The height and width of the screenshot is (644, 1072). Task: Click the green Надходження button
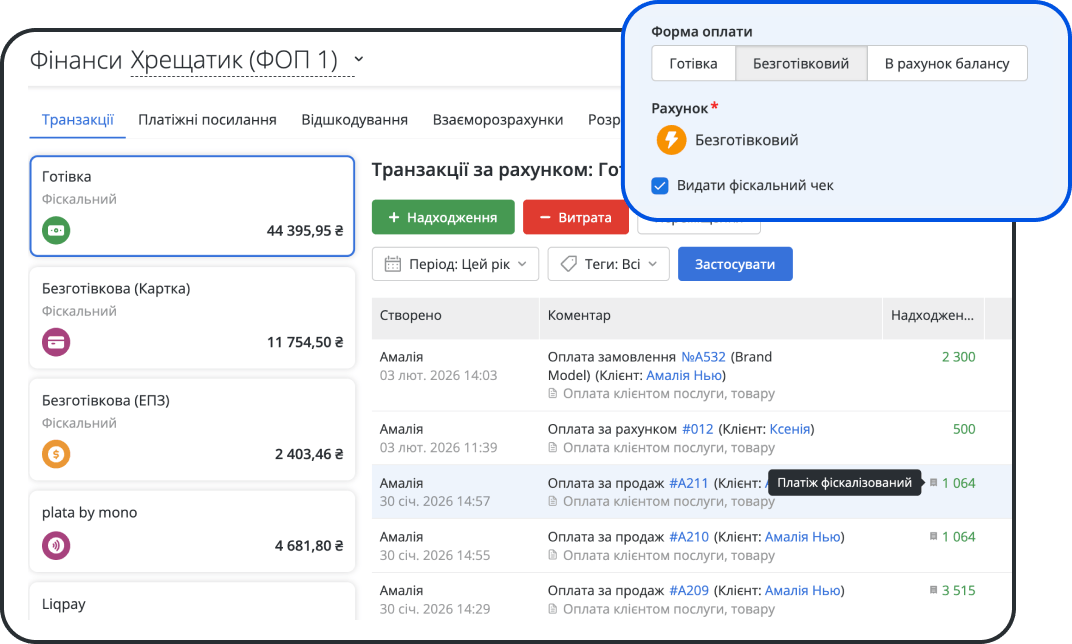point(443,217)
